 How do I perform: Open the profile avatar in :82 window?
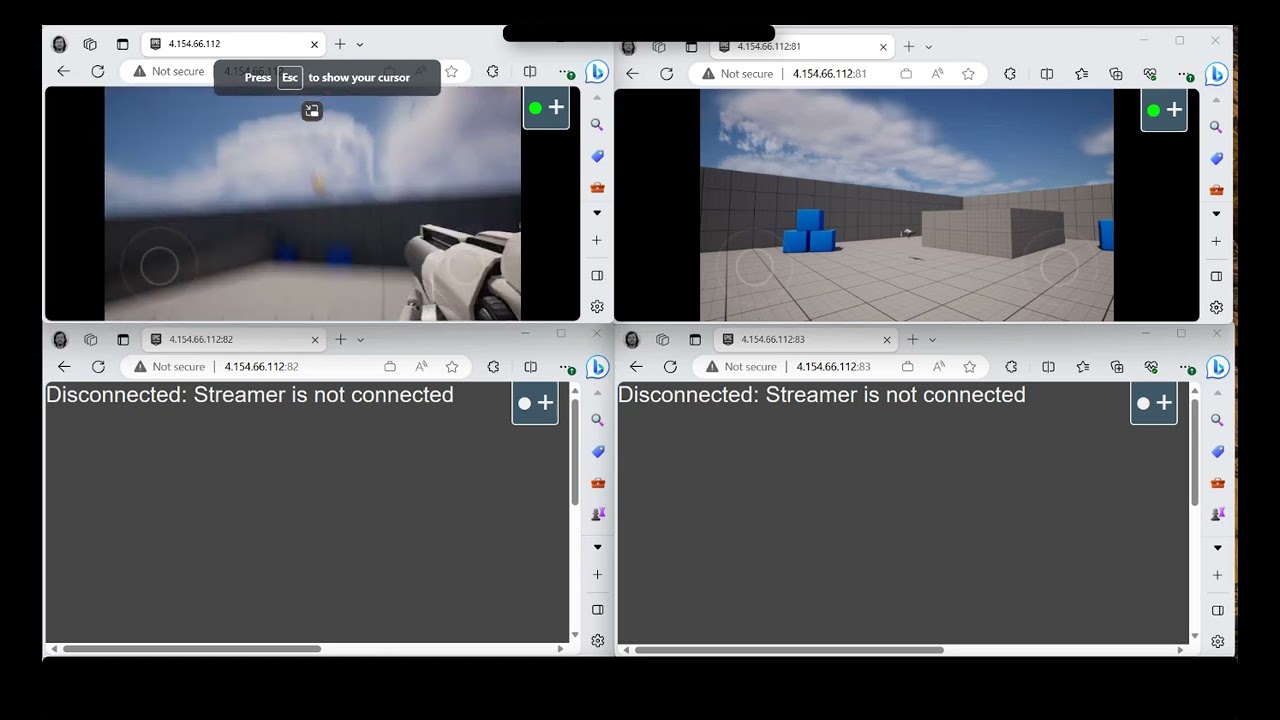tap(60, 340)
